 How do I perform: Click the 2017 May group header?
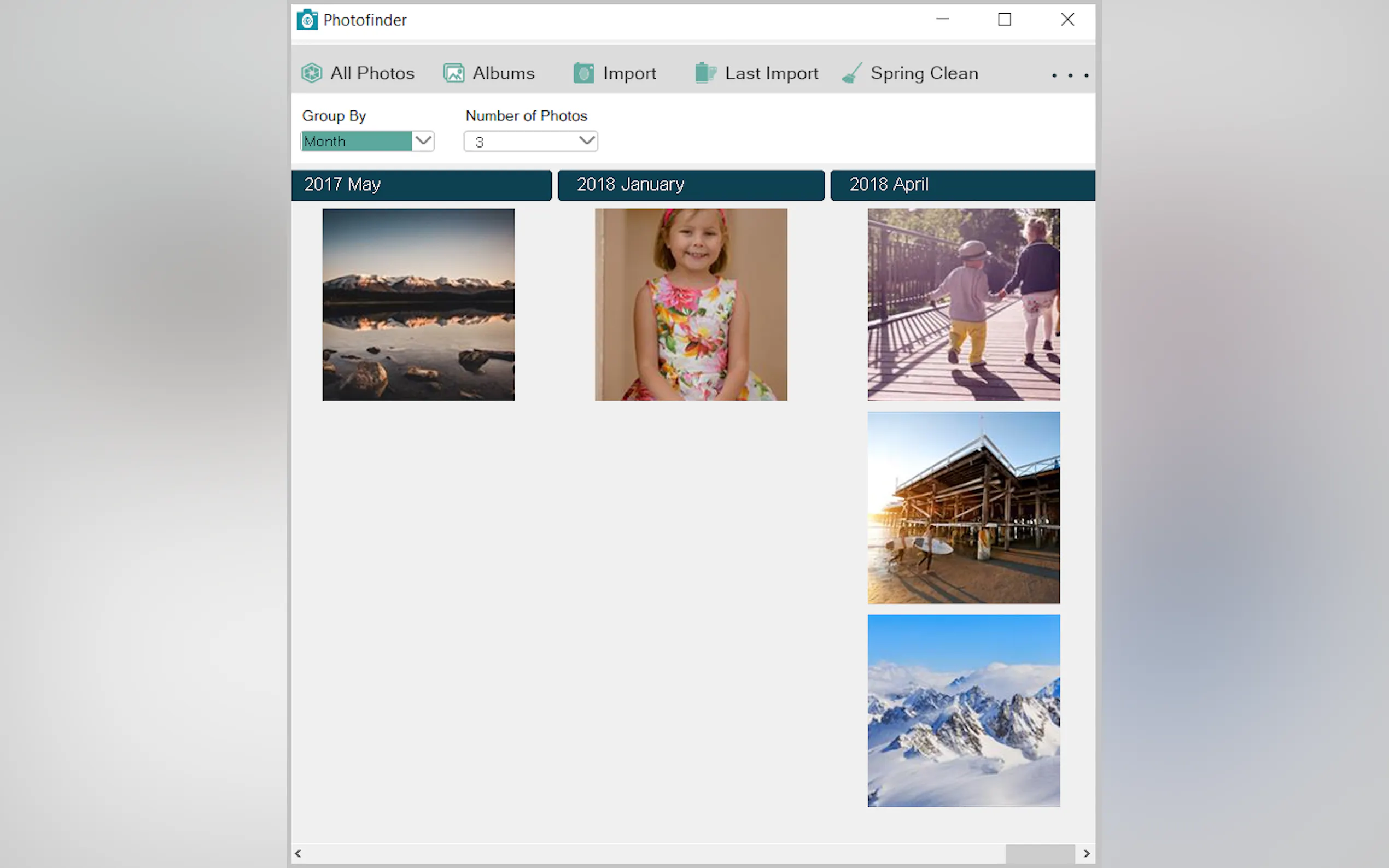(x=422, y=185)
